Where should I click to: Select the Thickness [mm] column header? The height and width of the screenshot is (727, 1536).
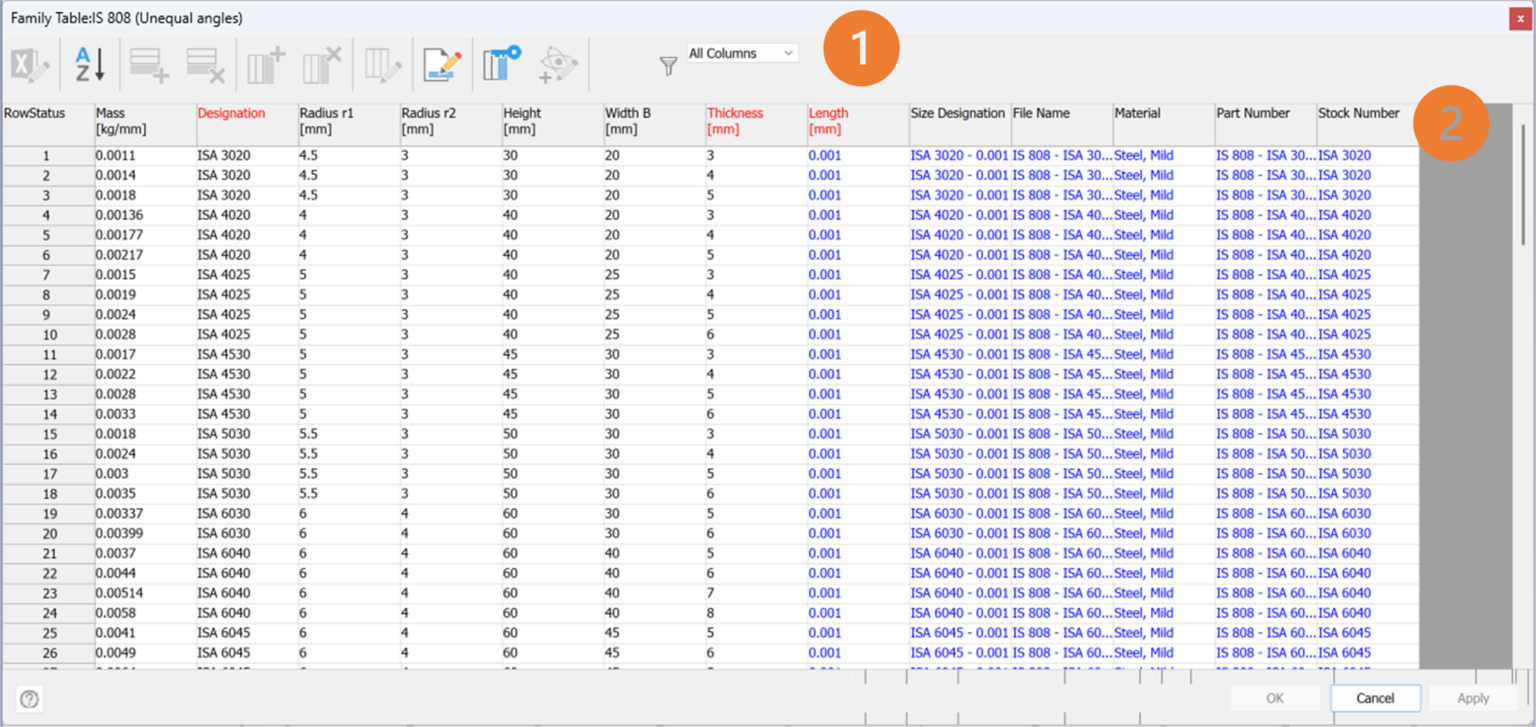[756, 123]
